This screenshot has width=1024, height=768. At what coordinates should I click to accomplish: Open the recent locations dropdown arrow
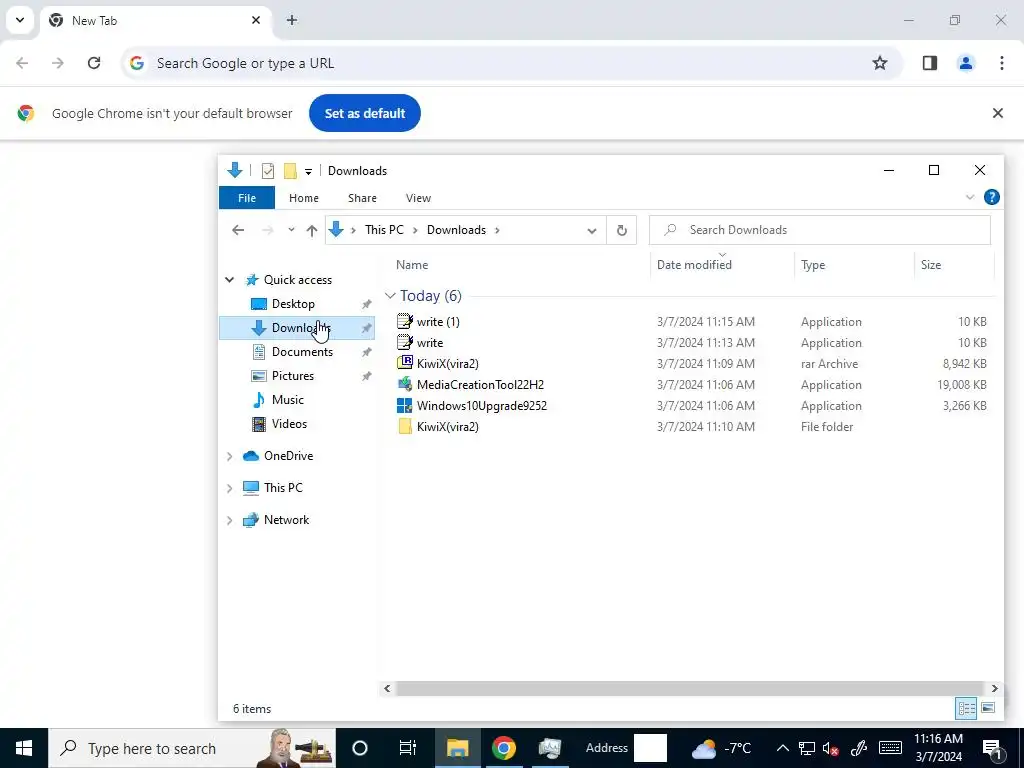pyautogui.click(x=291, y=230)
